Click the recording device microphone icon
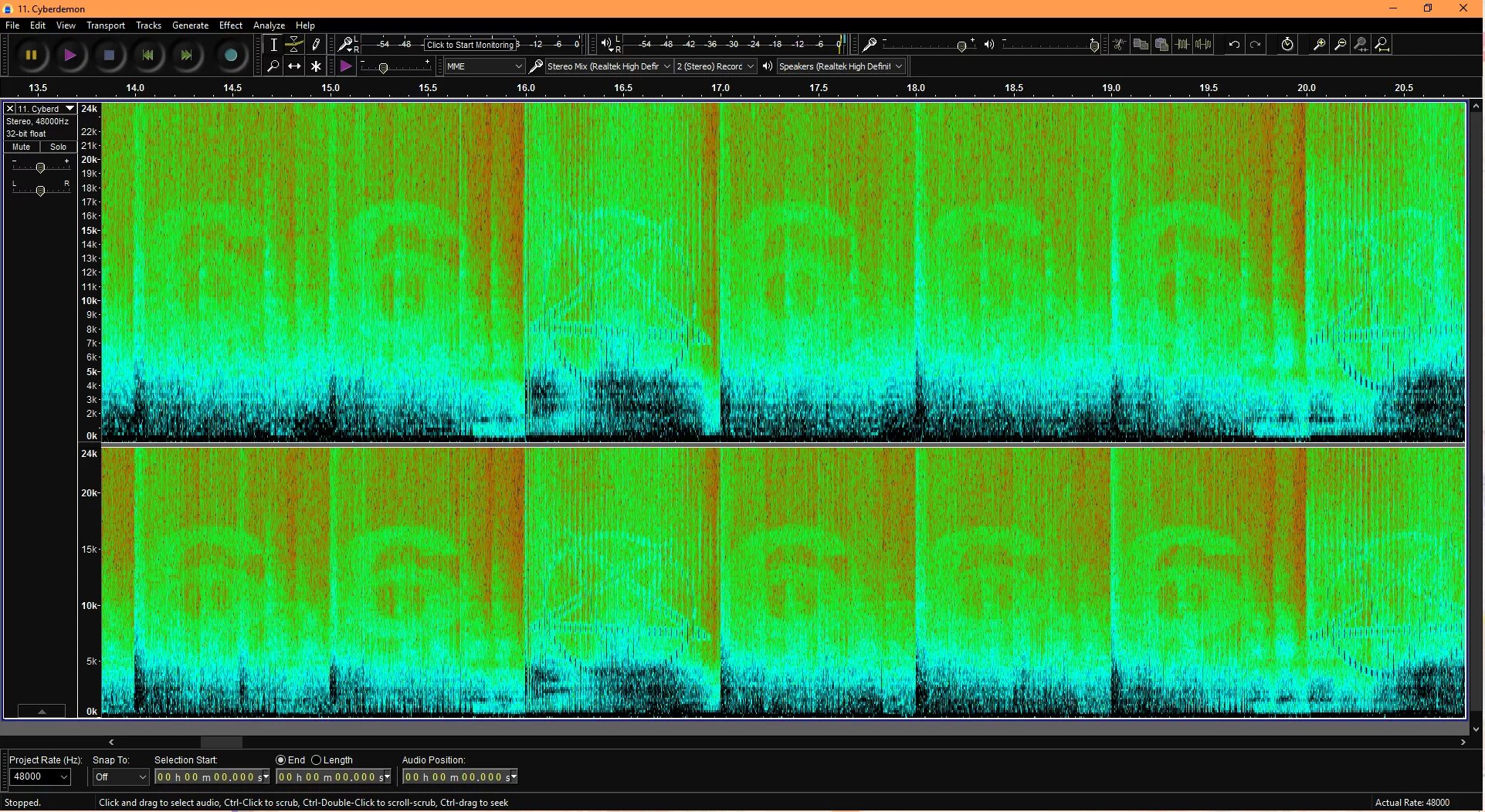The width and height of the screenshot is (1485, 812). (x=536, y=66)
